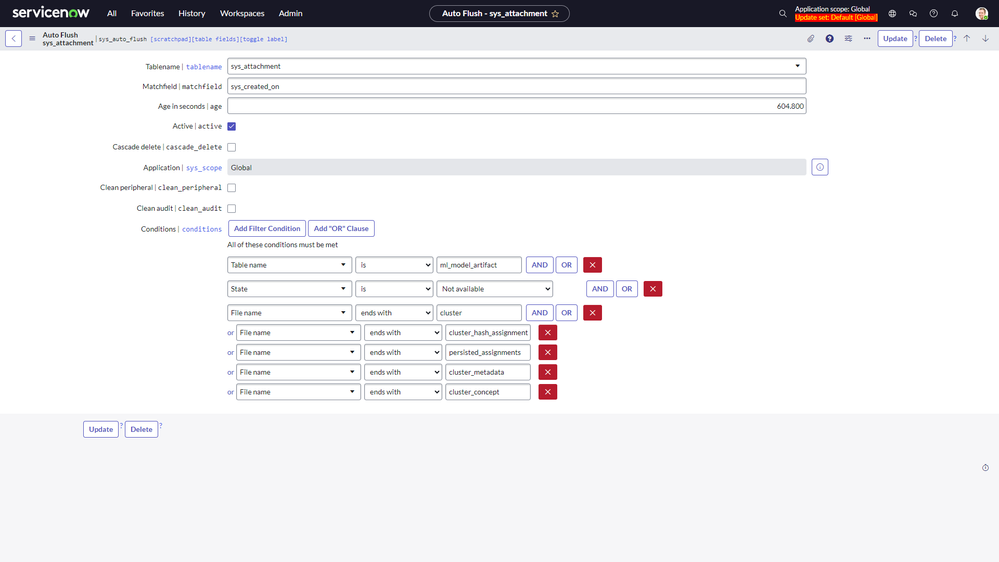The width and height of the screenshot is (999, 562).
Task: Enable the Cascade delete checkbox
Action: [231, 147]
